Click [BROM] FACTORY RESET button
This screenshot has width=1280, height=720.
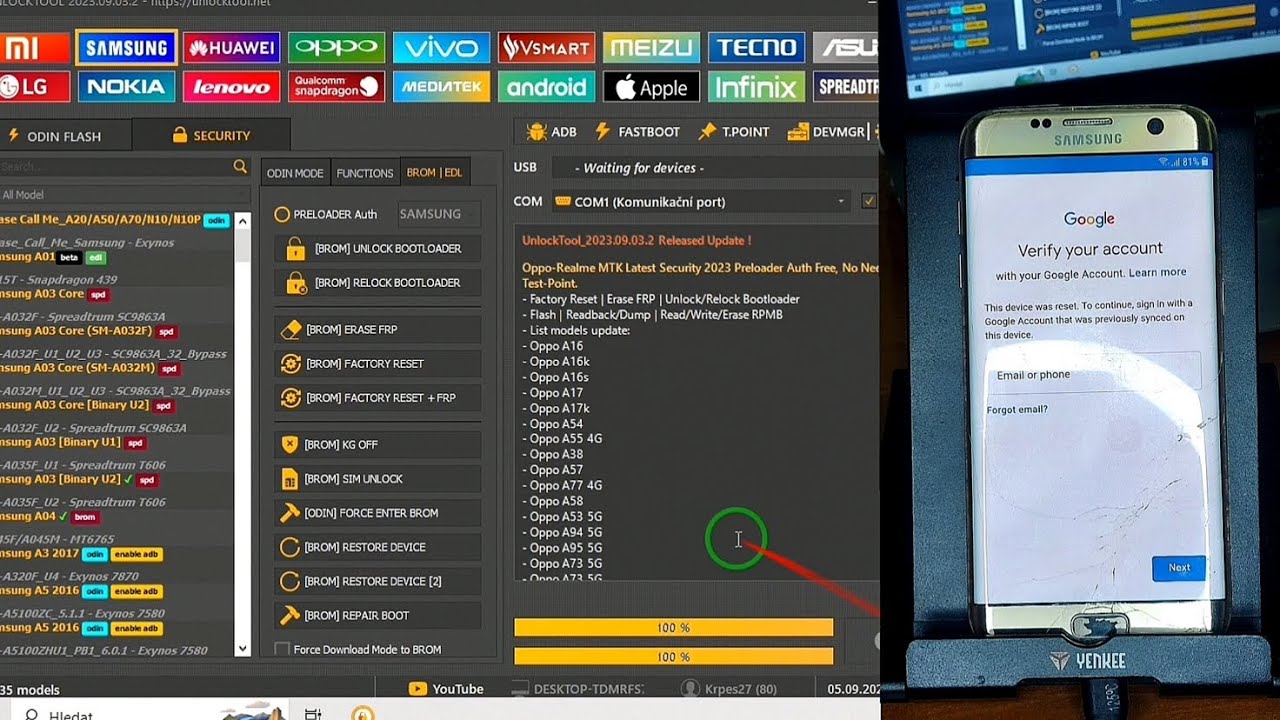[x=378, y=363]
